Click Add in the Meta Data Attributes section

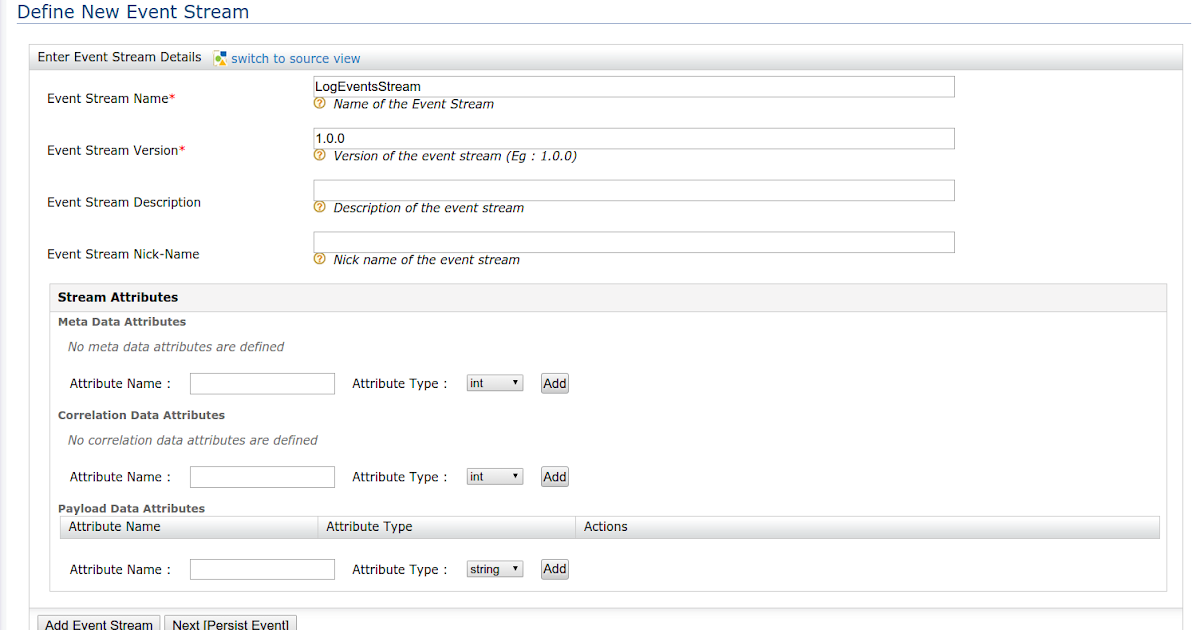554,382
